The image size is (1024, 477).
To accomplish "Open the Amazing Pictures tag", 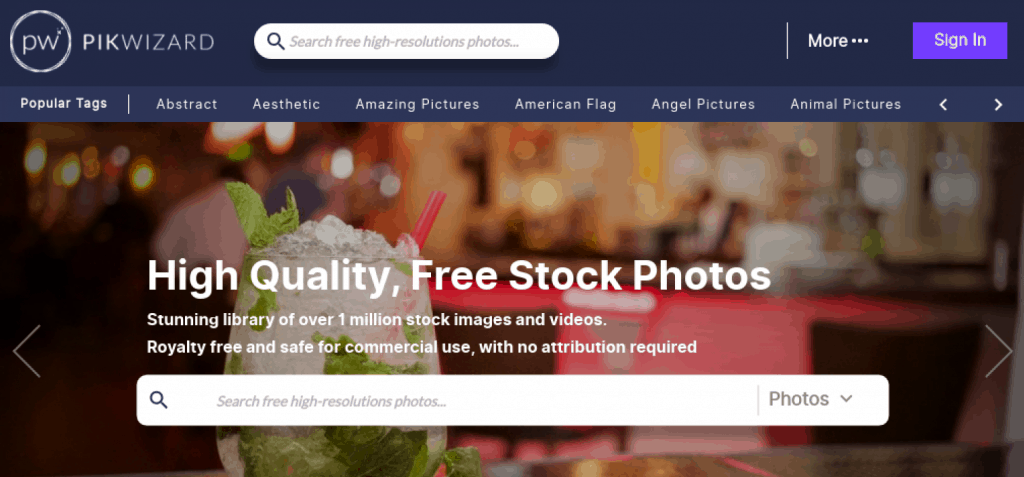I will [417, 105].
